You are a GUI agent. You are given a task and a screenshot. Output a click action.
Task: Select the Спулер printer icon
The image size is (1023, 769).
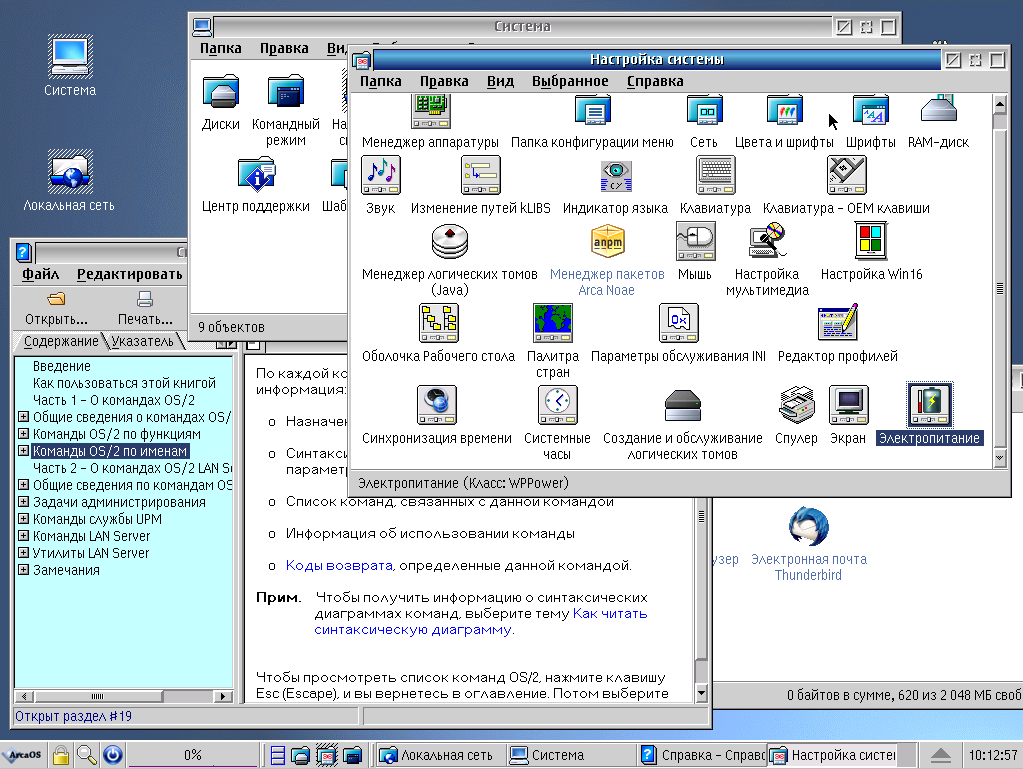[x=796, y=405]
